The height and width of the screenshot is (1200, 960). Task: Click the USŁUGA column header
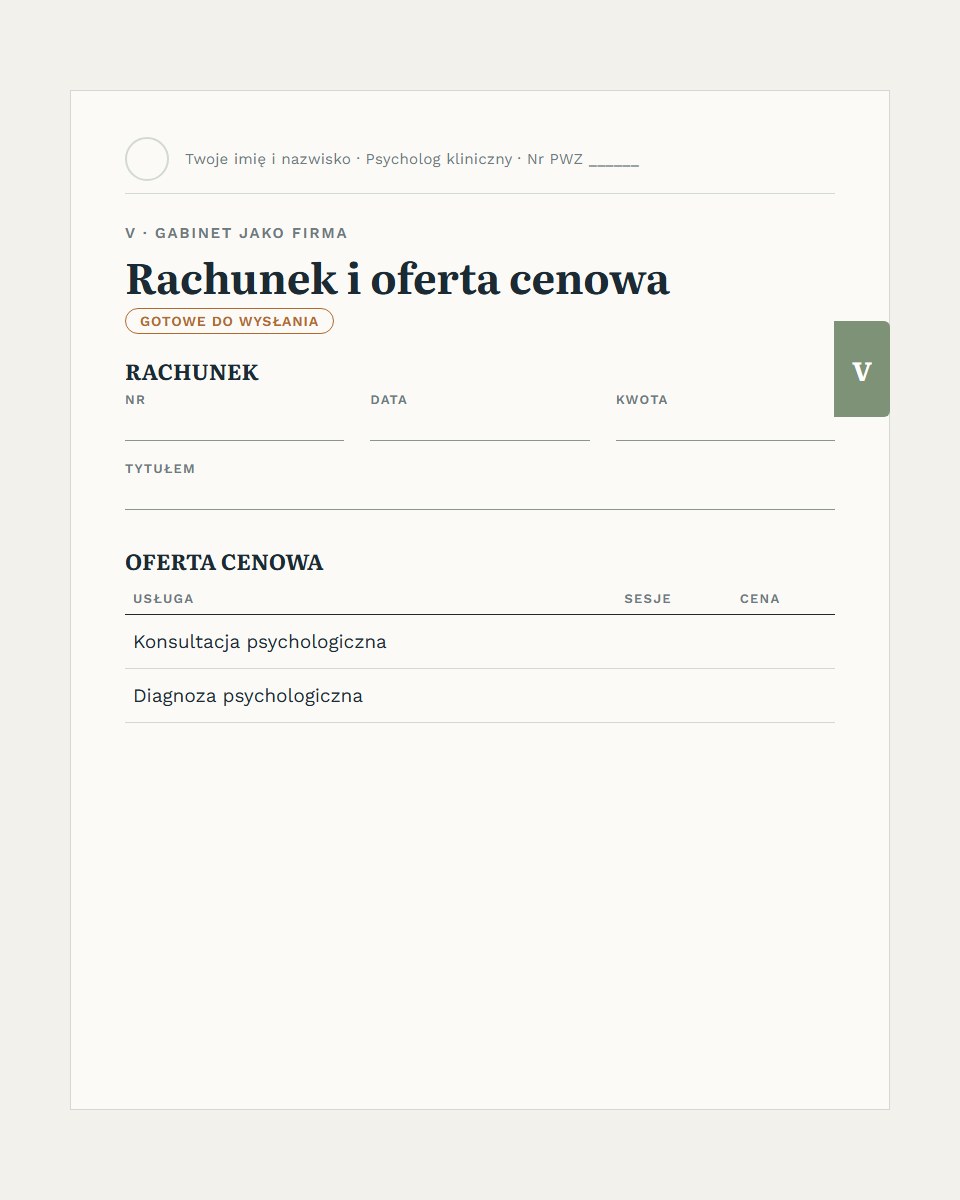tap(163, 599)
